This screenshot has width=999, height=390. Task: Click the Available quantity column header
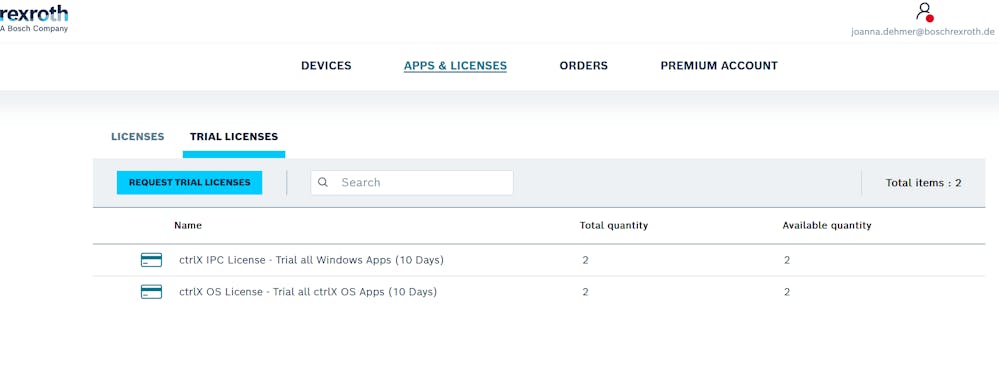(x=827, y=226)
